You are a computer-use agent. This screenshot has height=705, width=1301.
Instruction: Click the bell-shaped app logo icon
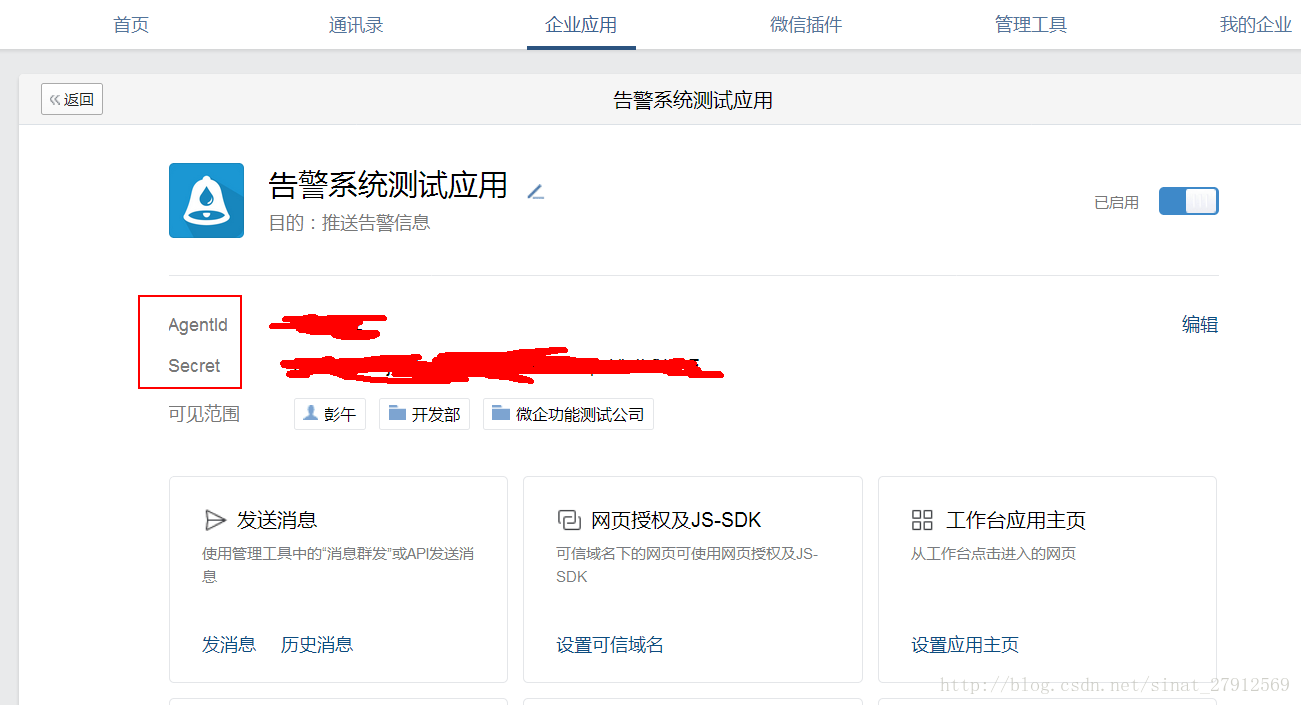[x=206, y=200]
